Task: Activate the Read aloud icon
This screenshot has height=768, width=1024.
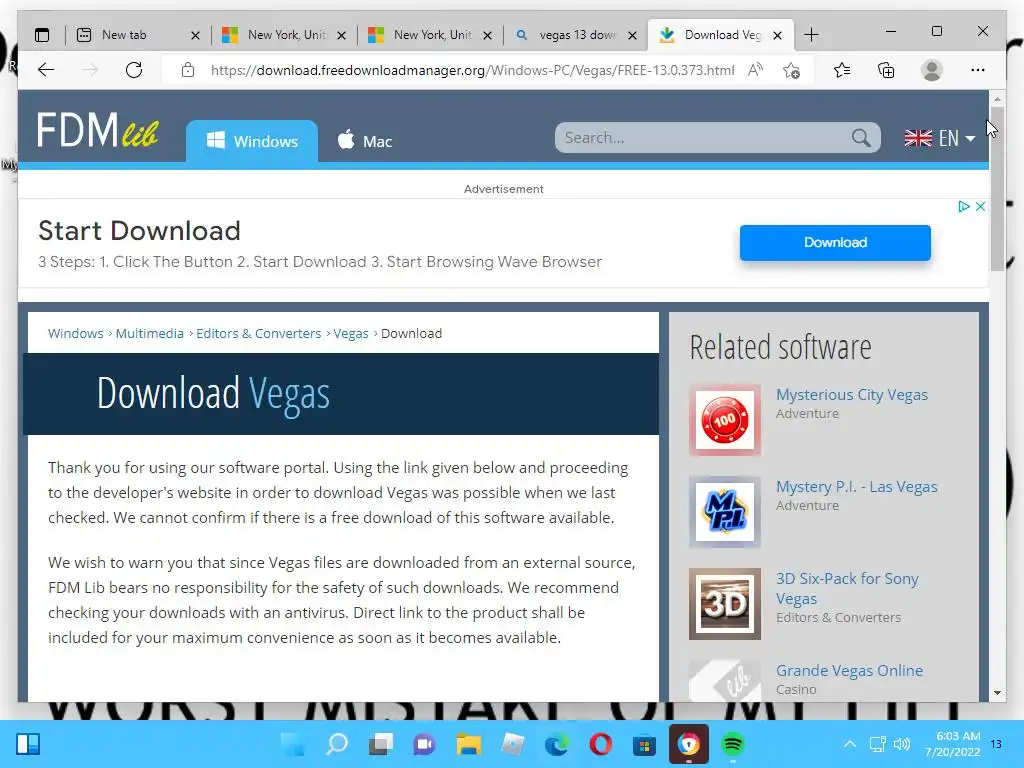Action: (756, 70)
